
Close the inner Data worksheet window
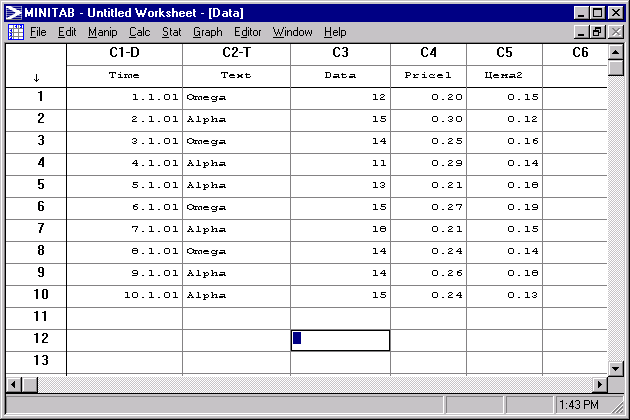[616, 32]
